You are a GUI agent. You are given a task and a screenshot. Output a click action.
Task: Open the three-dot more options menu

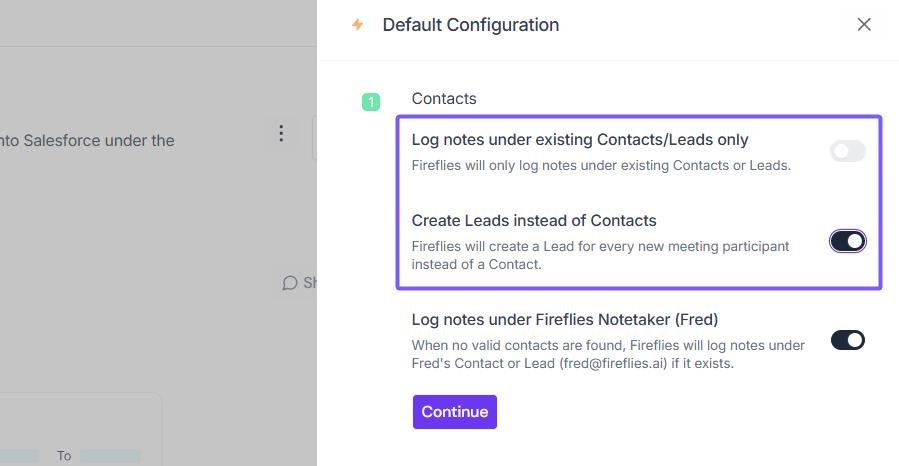(x=281, y=133)
